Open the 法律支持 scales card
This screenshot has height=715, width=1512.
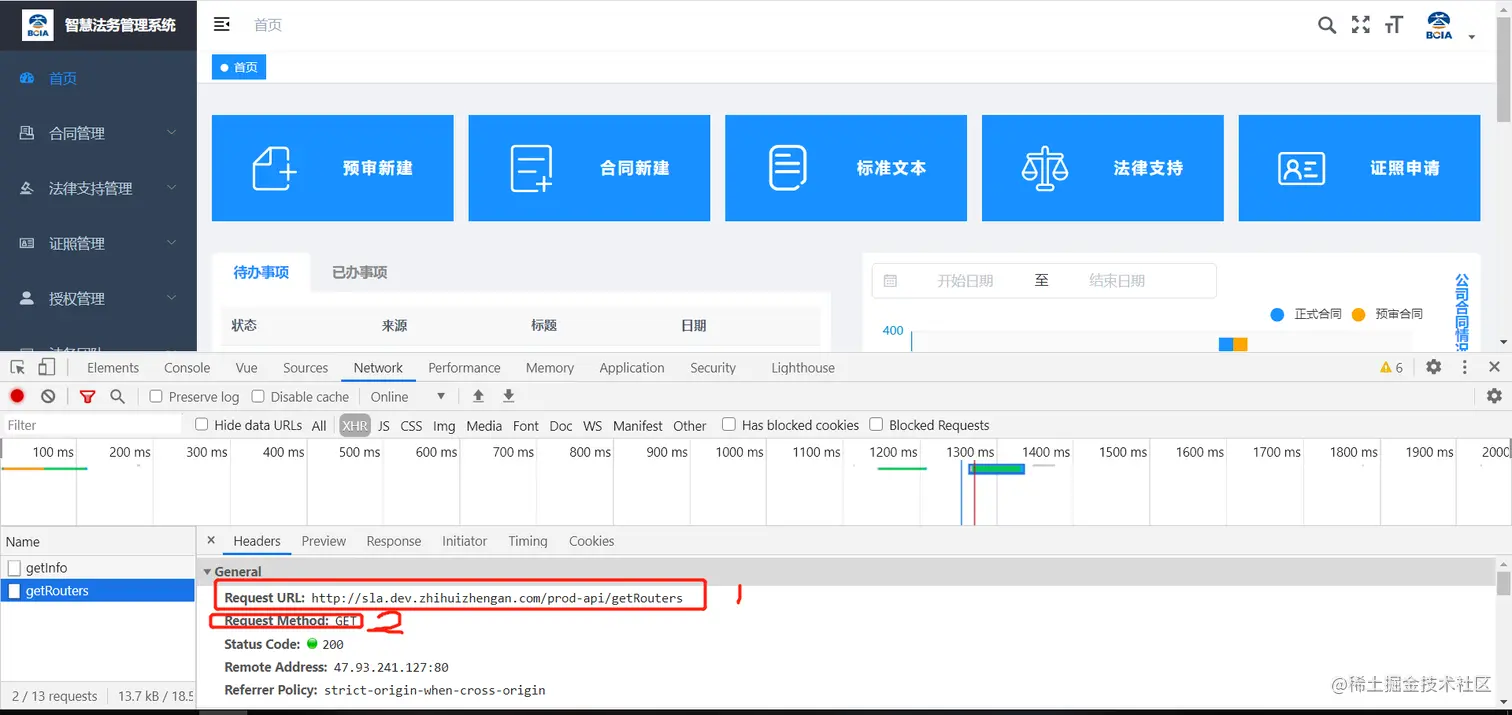1103,168
